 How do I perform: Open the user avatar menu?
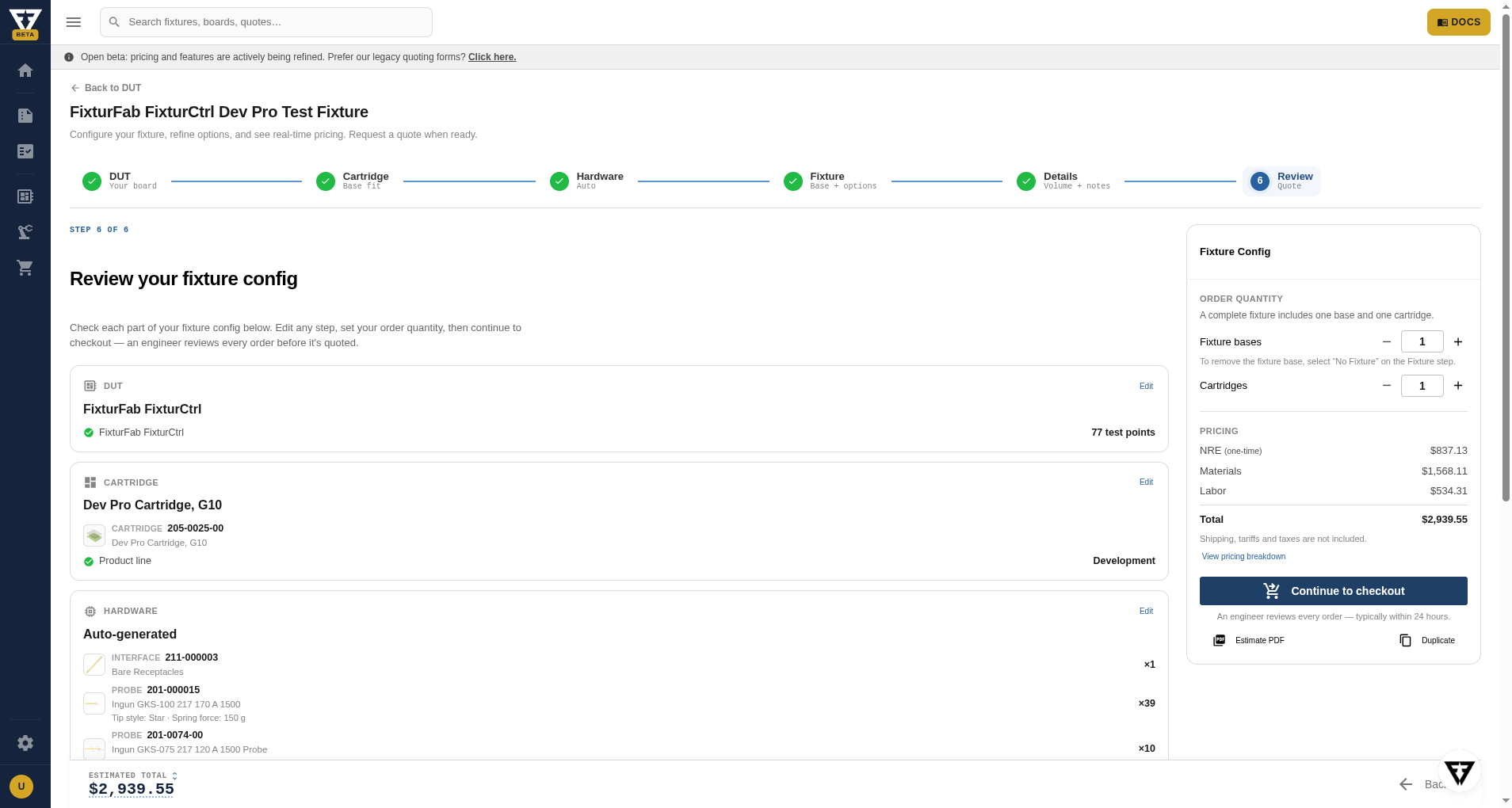[x=21, y=787]
